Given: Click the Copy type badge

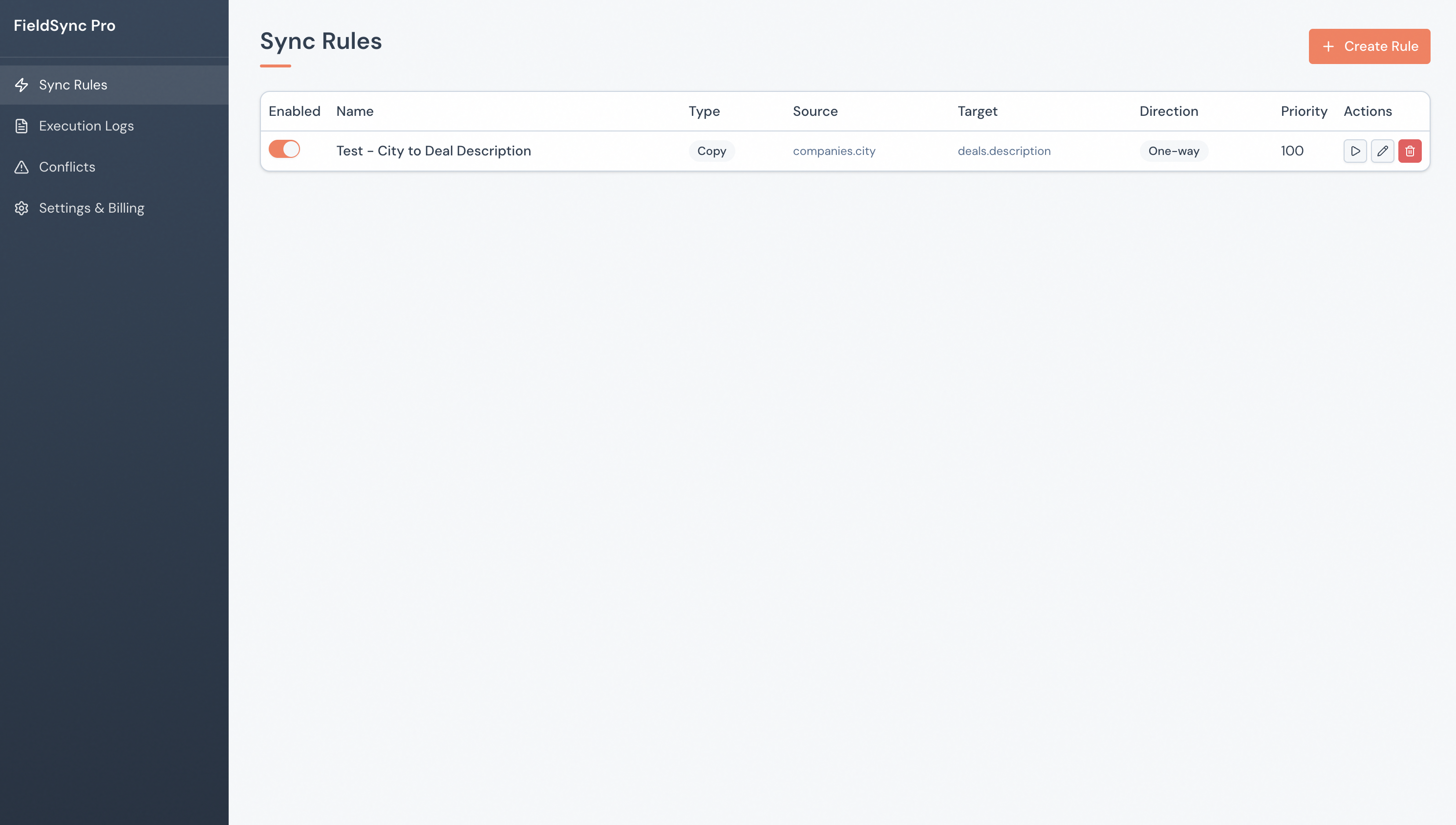Looking at the screenshot, I should [x=711, y=151].
